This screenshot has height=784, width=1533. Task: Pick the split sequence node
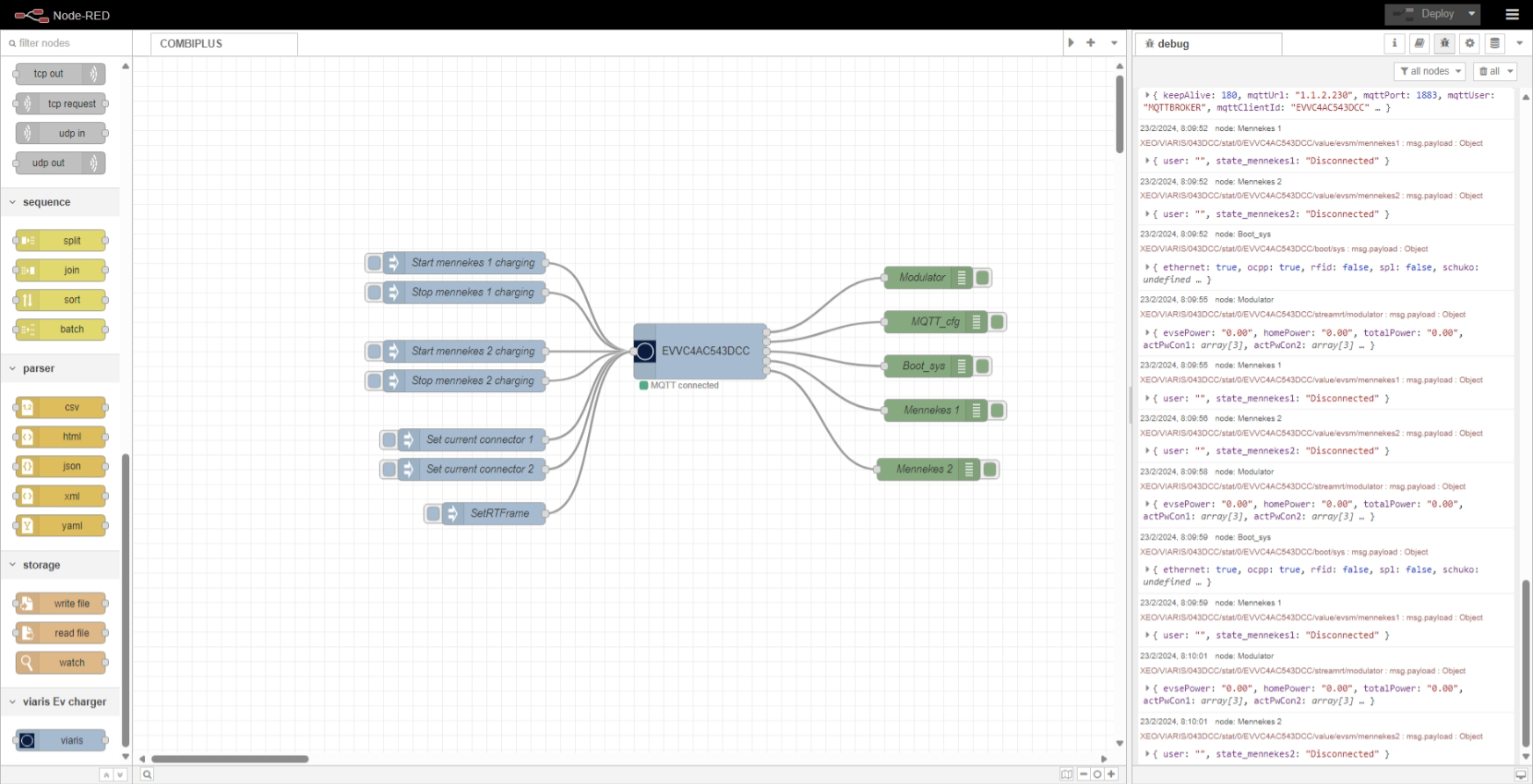tap(61, 240)
